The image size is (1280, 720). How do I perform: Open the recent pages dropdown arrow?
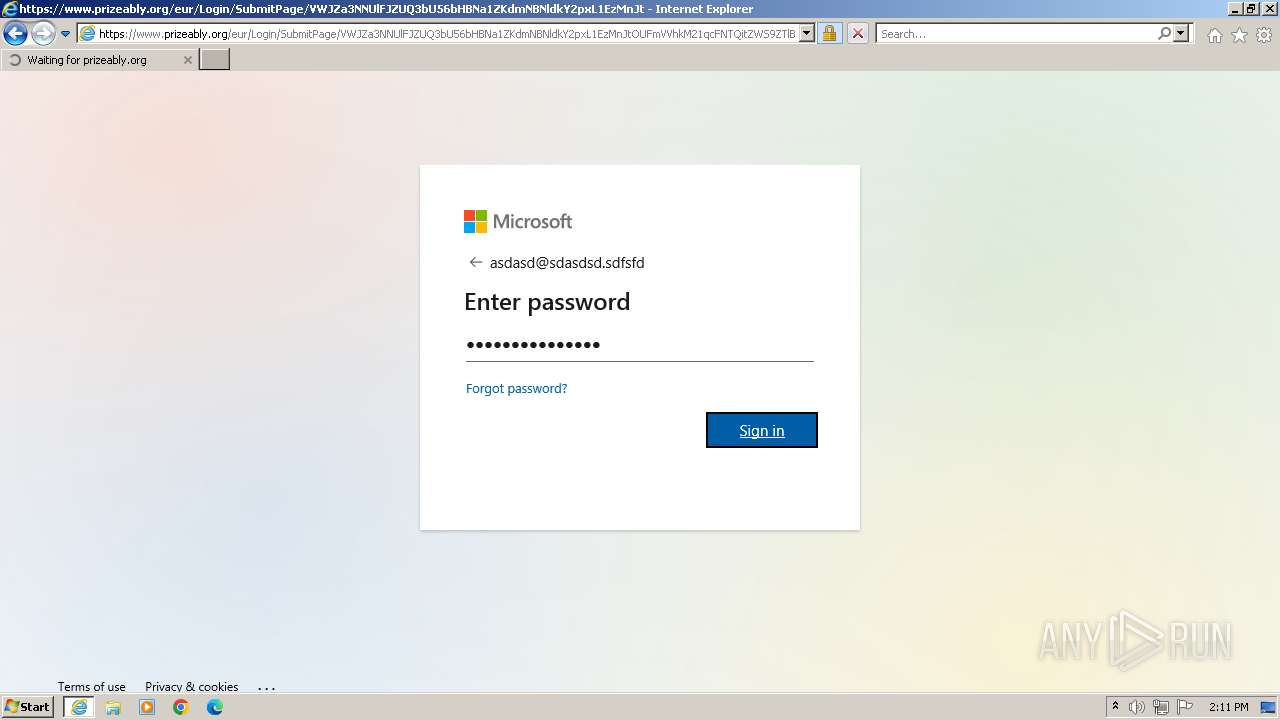66,34
